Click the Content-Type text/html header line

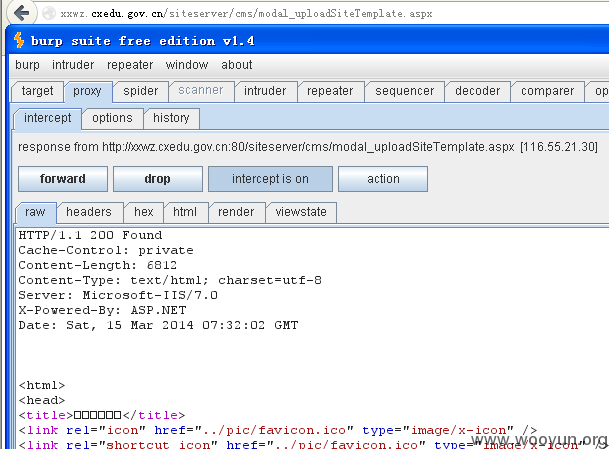170,280
